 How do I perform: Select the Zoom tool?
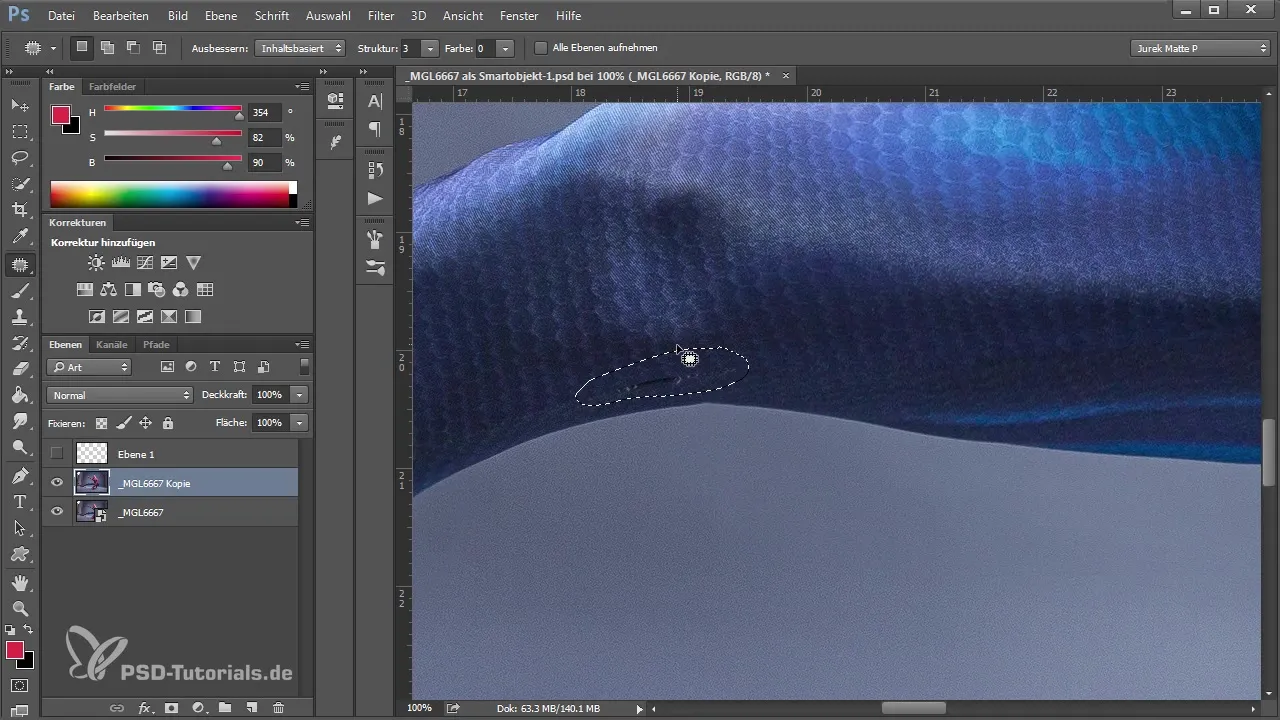19,608
